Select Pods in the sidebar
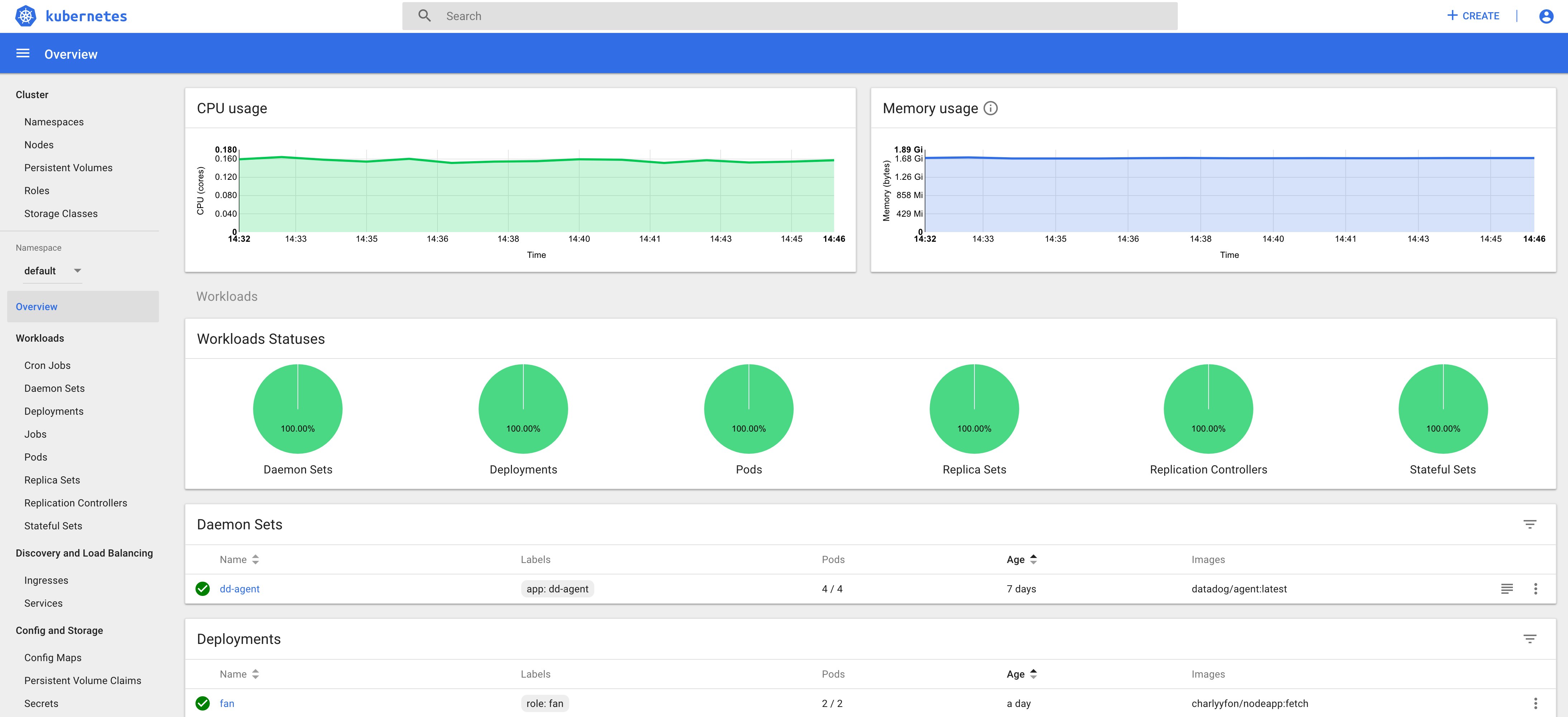 [x=36, y=457]
